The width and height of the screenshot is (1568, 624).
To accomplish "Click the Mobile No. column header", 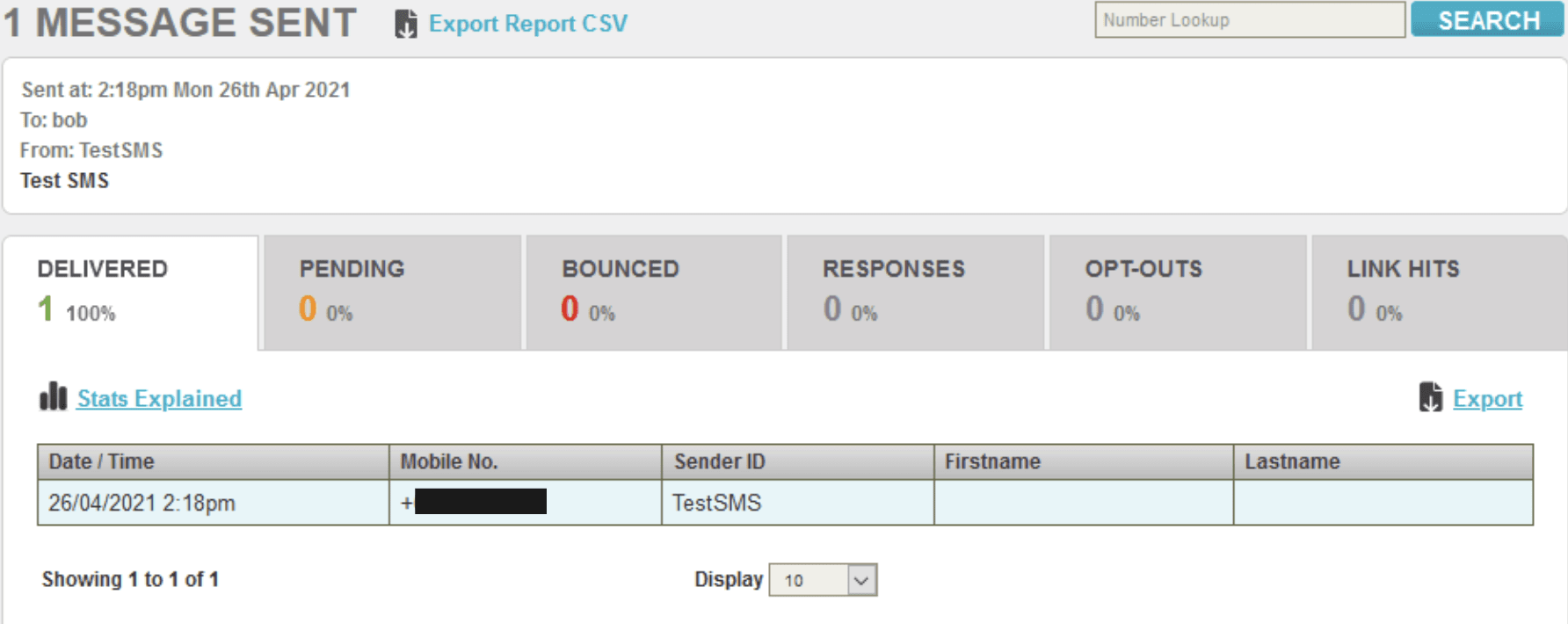I will point(449,461).
